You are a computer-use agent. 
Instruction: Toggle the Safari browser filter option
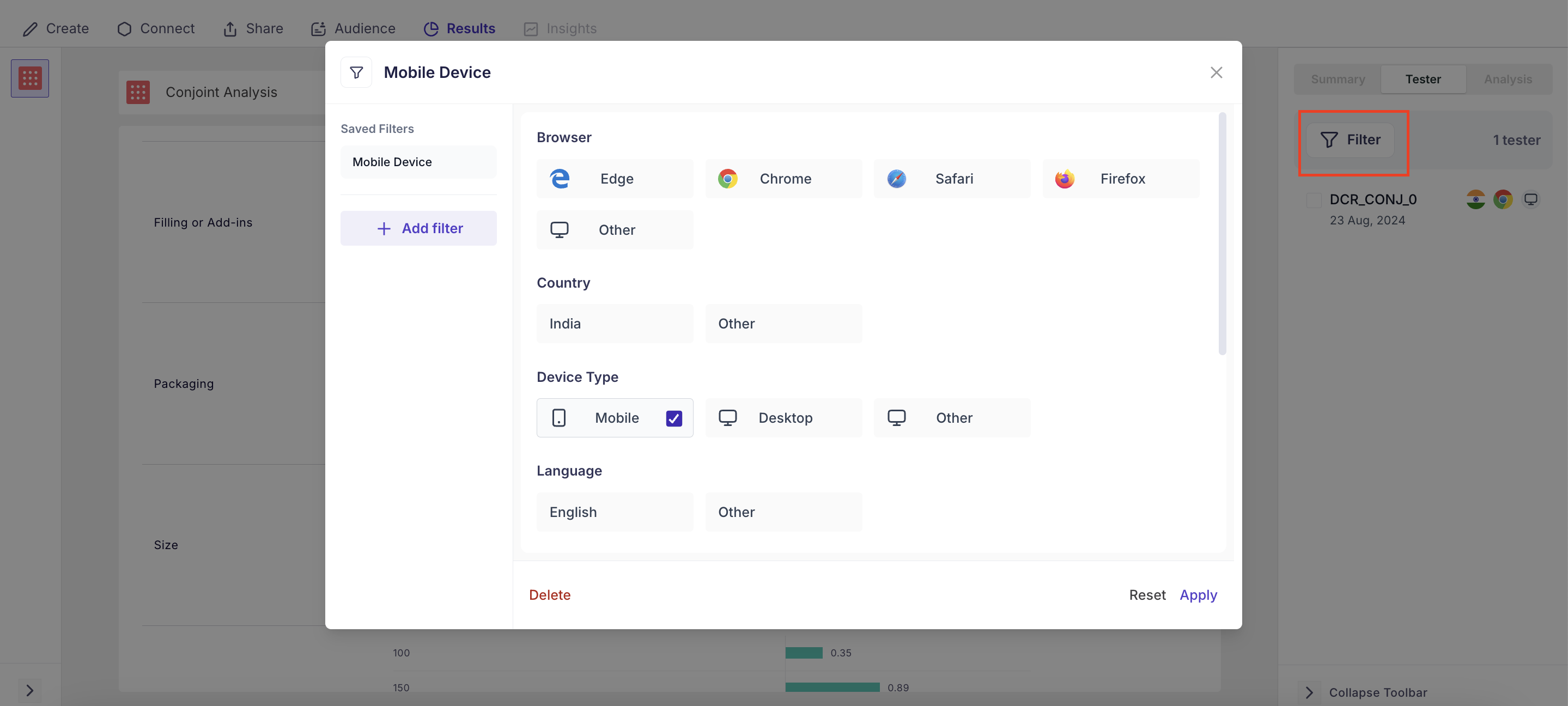[x=952, y=178]
